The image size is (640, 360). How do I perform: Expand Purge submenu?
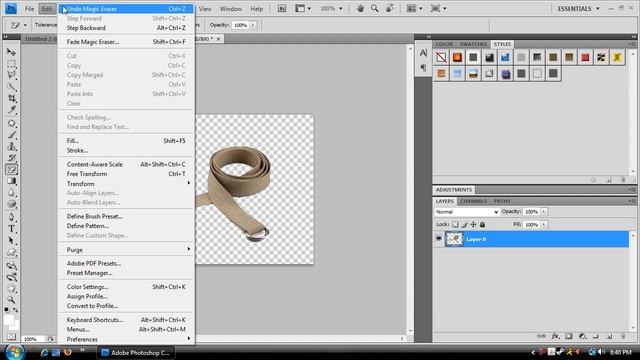pos(126,249)
